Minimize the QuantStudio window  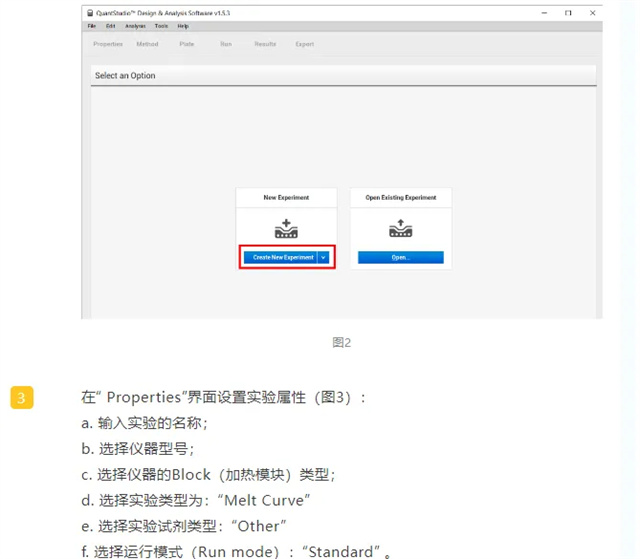point(543,13)
